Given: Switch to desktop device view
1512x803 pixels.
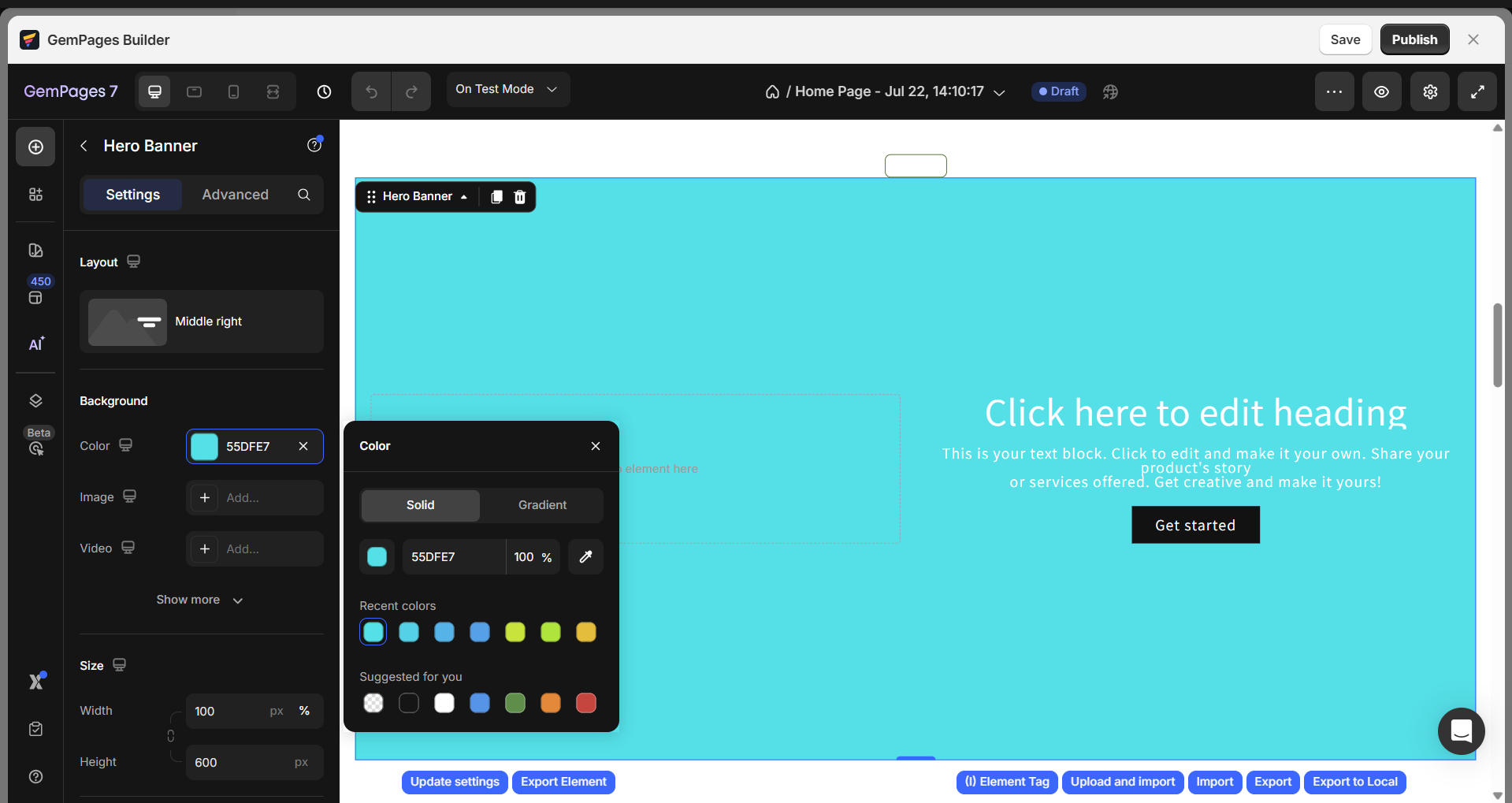Looking at the screenshot, I should pyautogui.click(x=155, y=91).
